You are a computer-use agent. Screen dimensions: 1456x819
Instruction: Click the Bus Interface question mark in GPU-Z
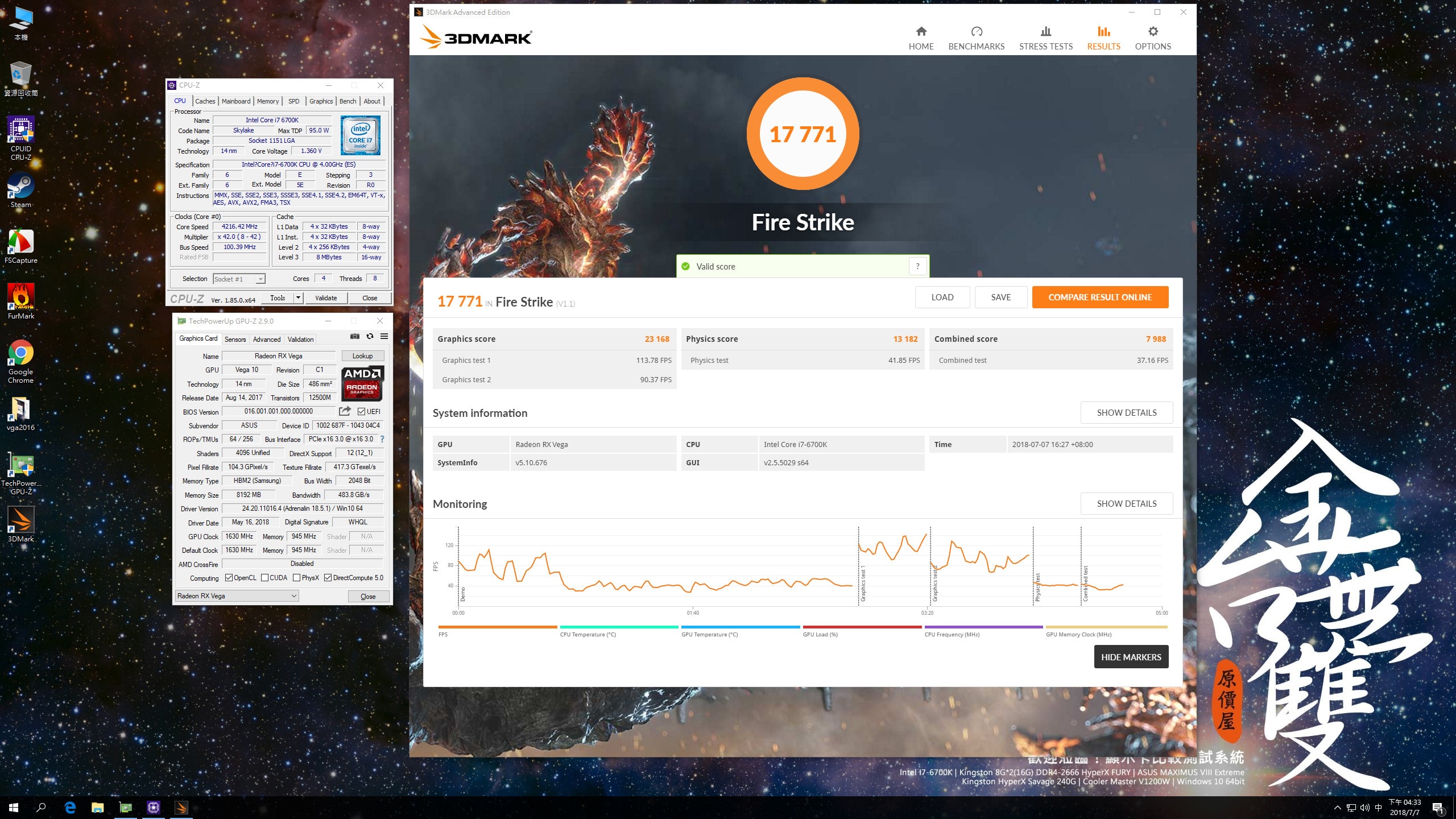coord(382,439)
